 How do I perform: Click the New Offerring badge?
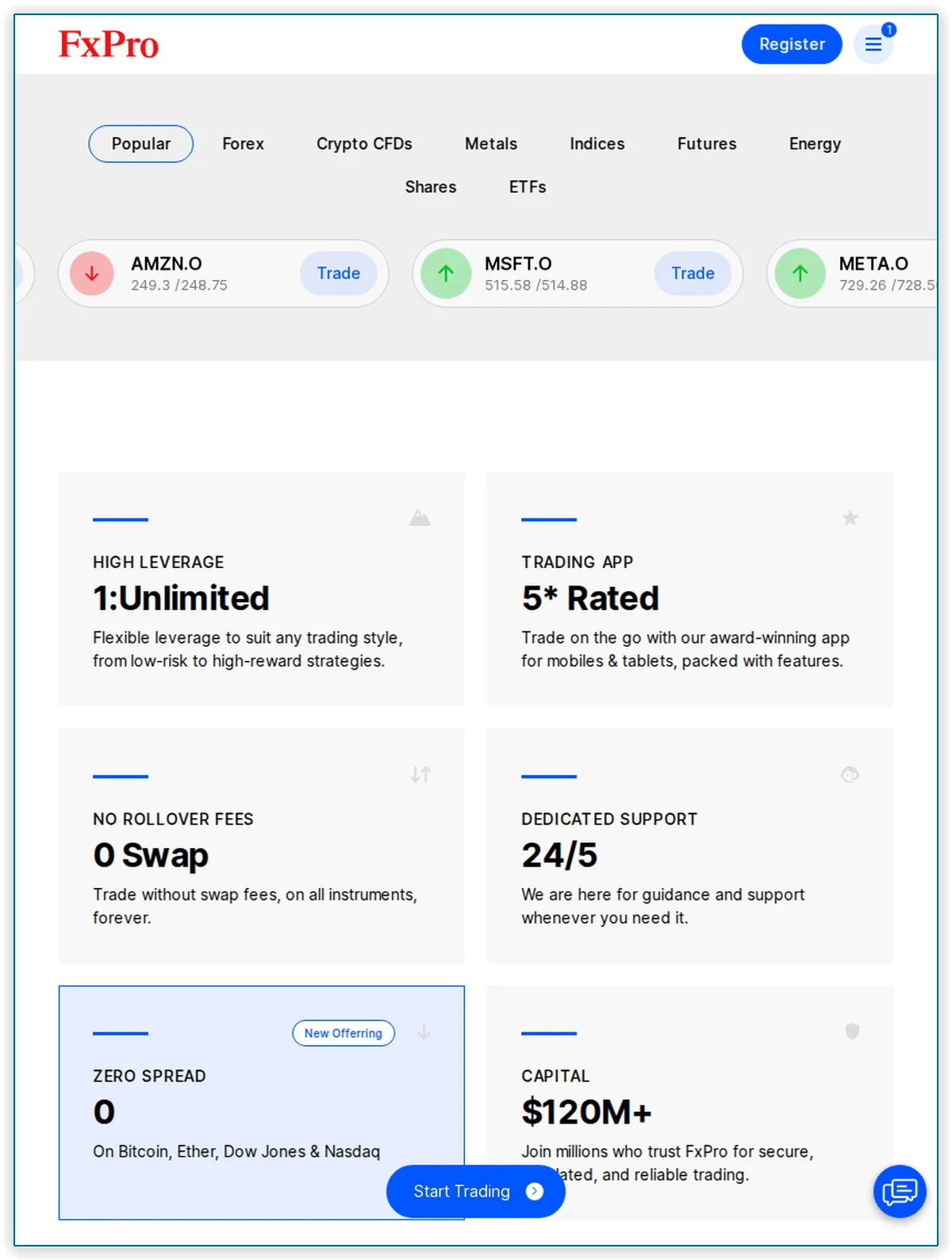coord(344,1033)
